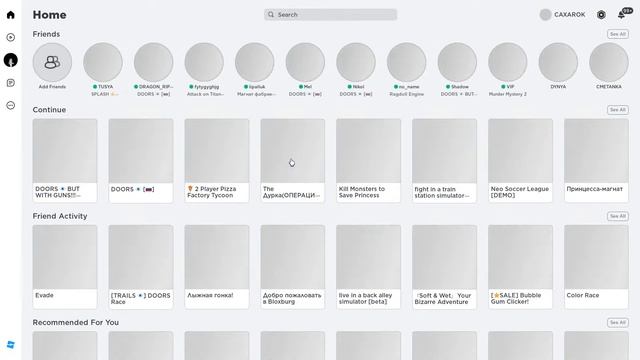Open friend CMETANKA avatar
640x360 pixels.
pyautogui.click(x=609, y=62)
